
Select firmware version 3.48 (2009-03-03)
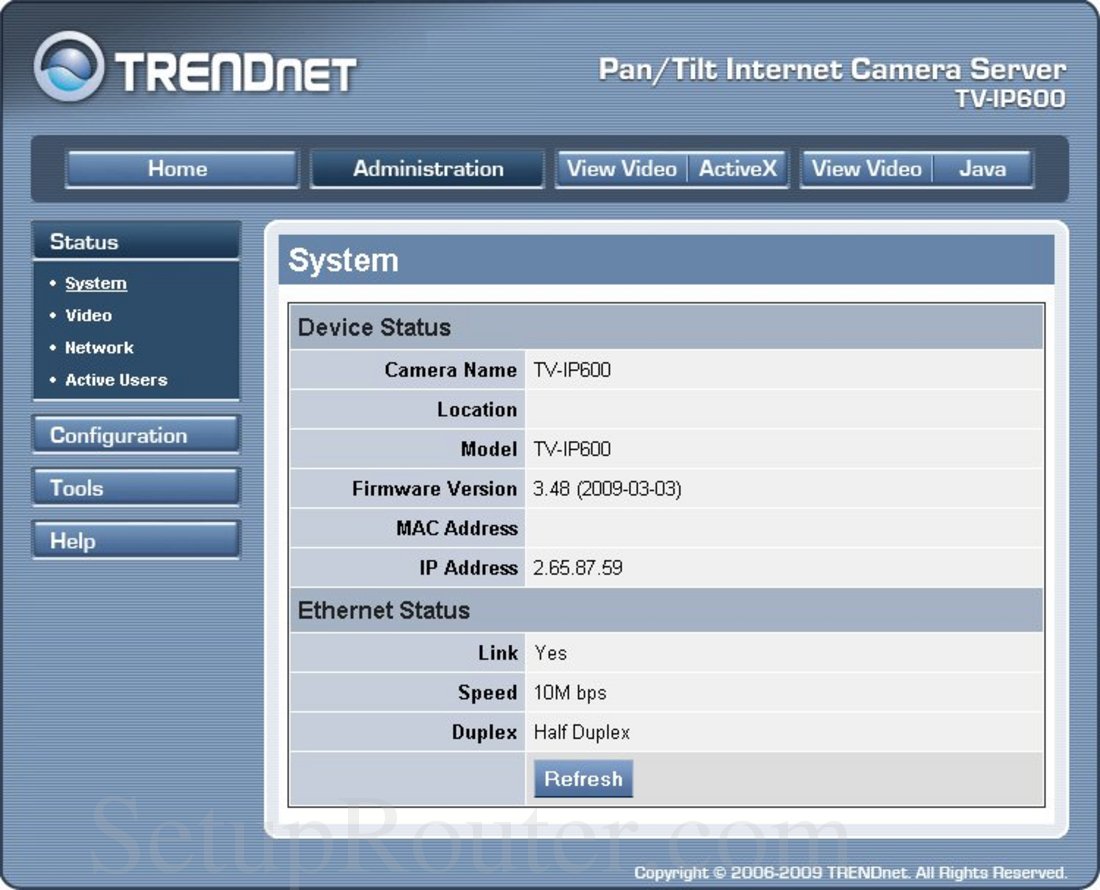[x=607, y=489]
